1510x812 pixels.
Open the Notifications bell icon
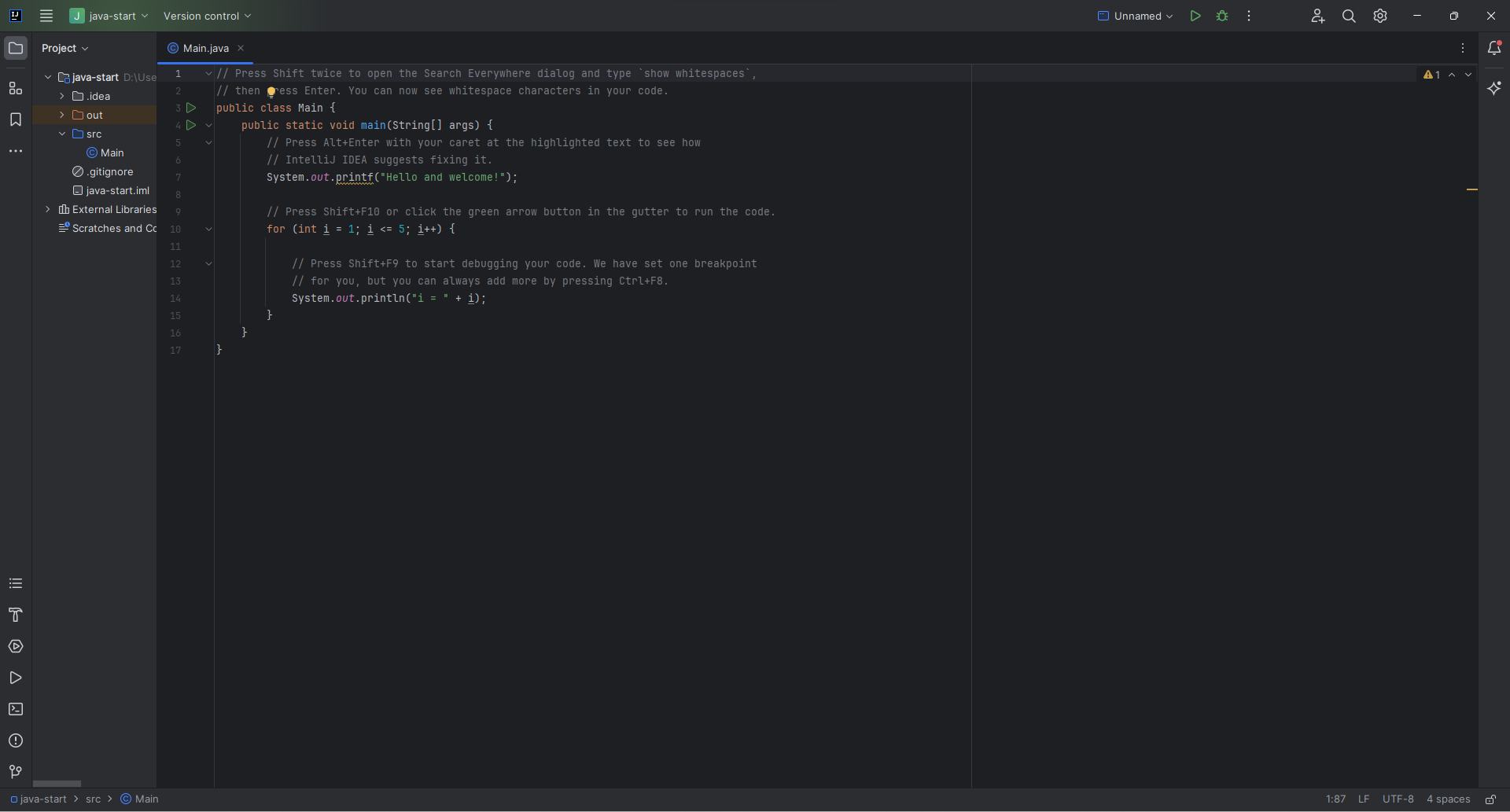1494,48
